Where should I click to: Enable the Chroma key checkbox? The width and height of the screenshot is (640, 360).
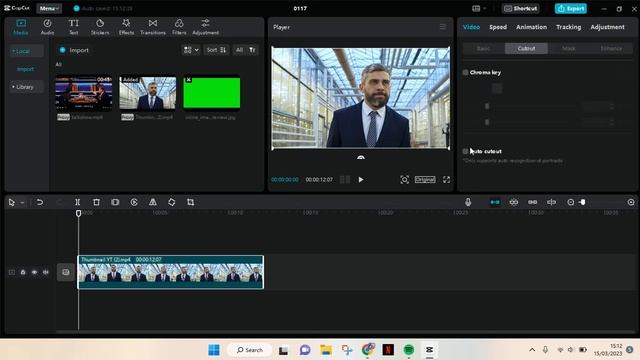pos(465,72)
